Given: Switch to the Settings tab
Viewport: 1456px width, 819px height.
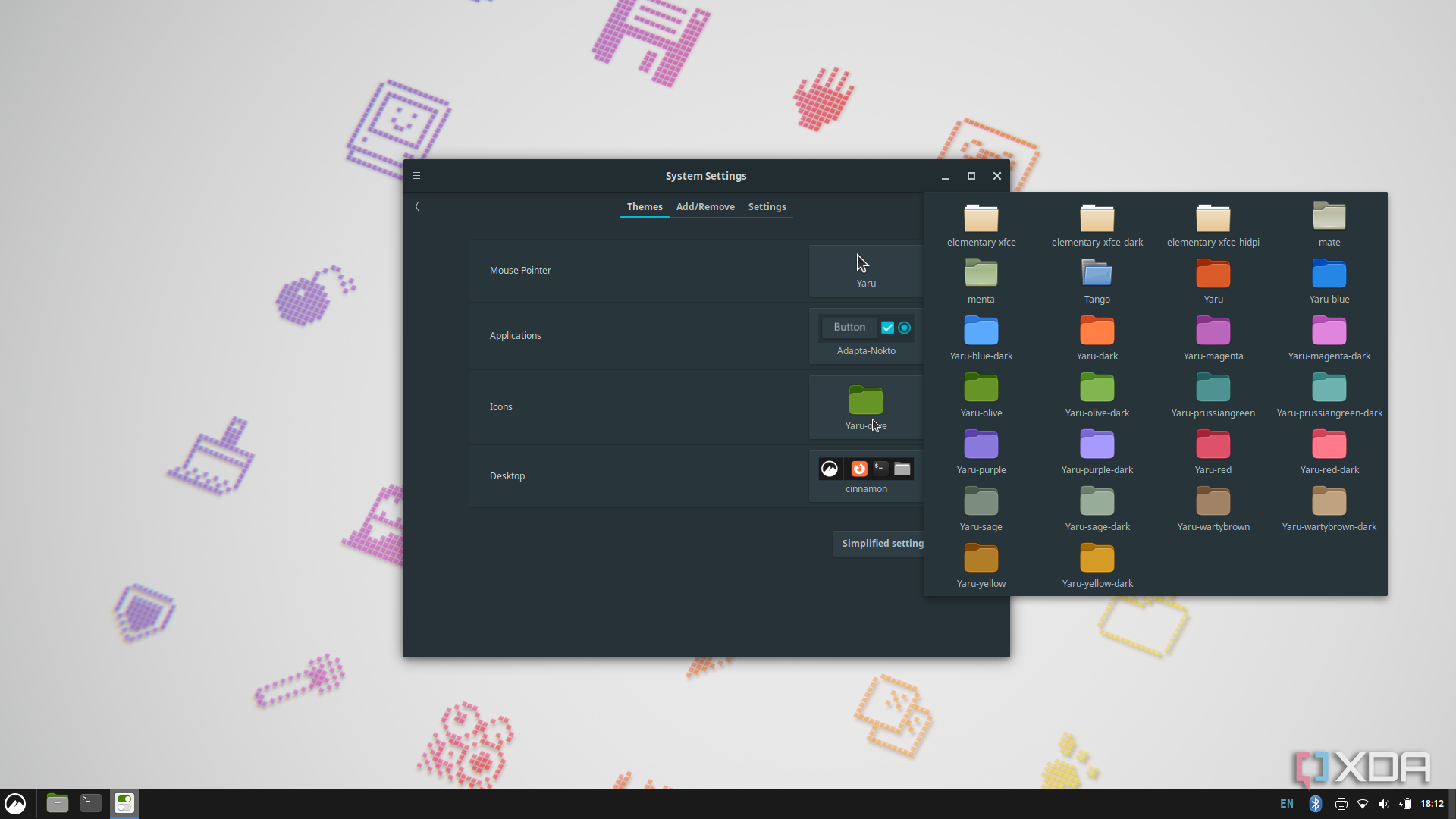Looking at the screenshot, I should click(x=767, y=206).
